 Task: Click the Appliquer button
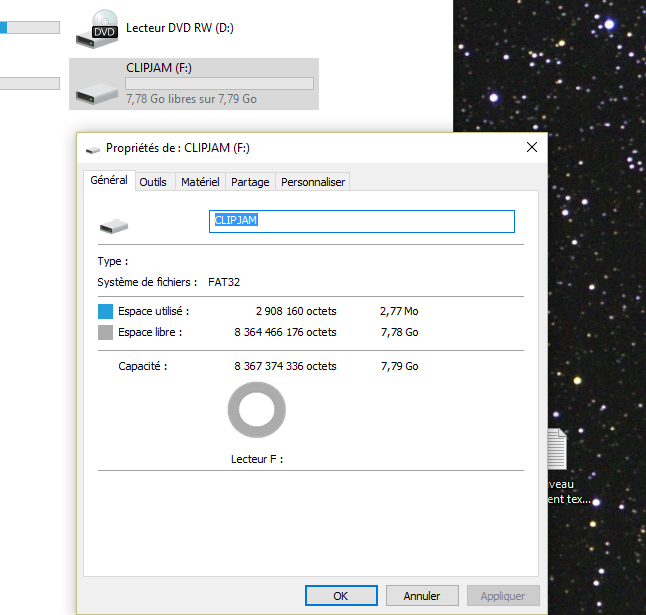point(503,596)
